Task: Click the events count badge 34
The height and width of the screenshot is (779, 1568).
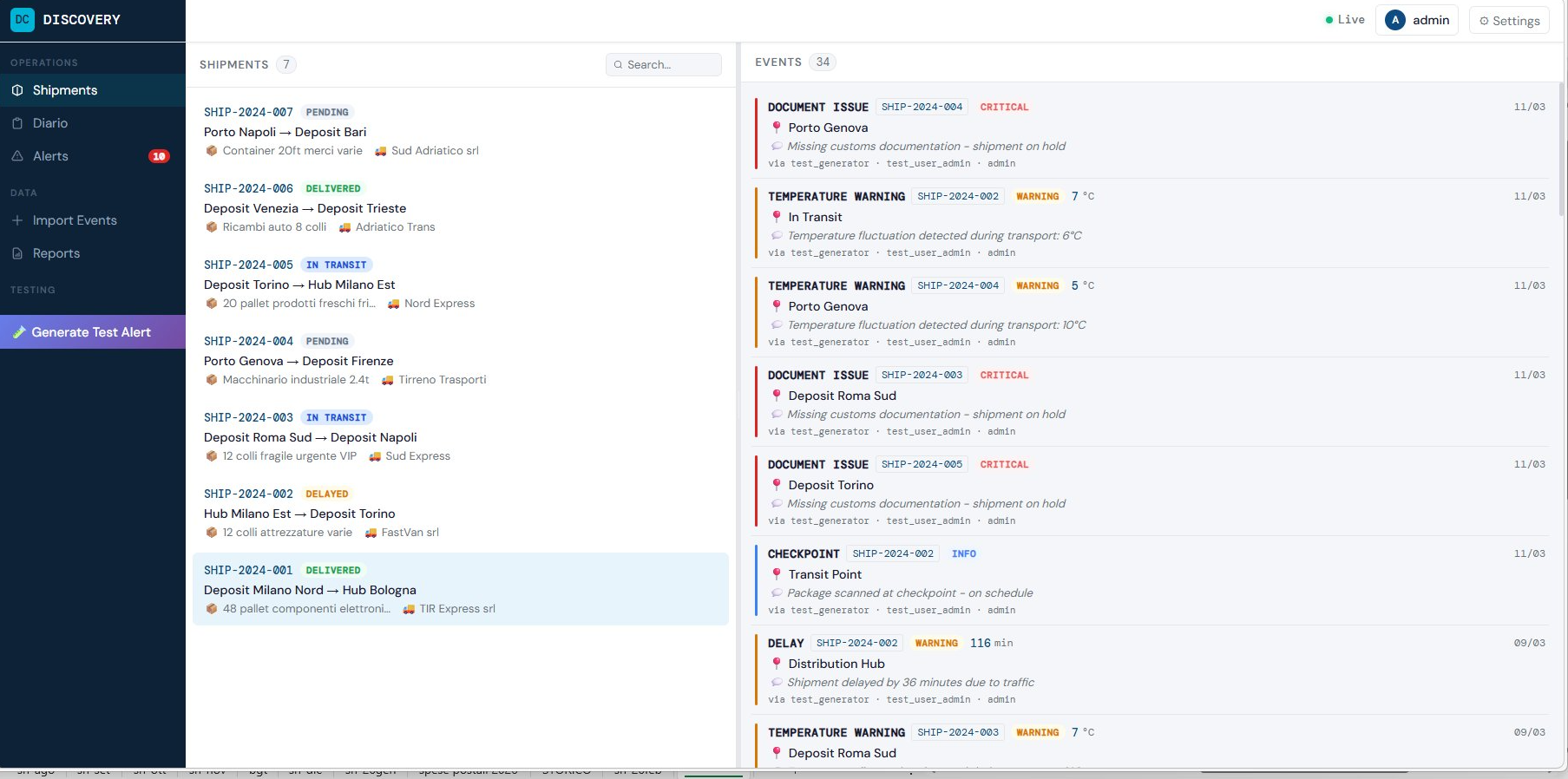Action: coord(823,62)
